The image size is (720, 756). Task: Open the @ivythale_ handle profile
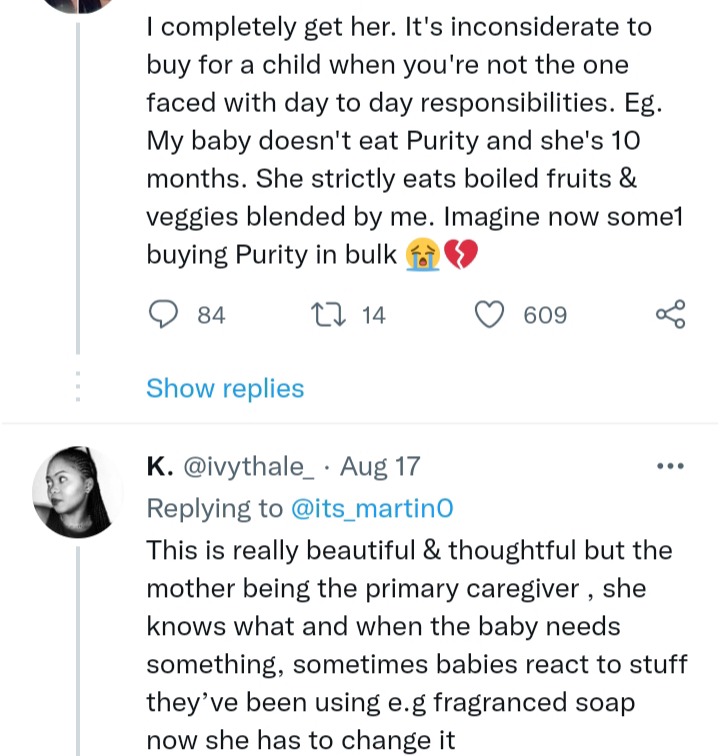(x=248, y=467)
